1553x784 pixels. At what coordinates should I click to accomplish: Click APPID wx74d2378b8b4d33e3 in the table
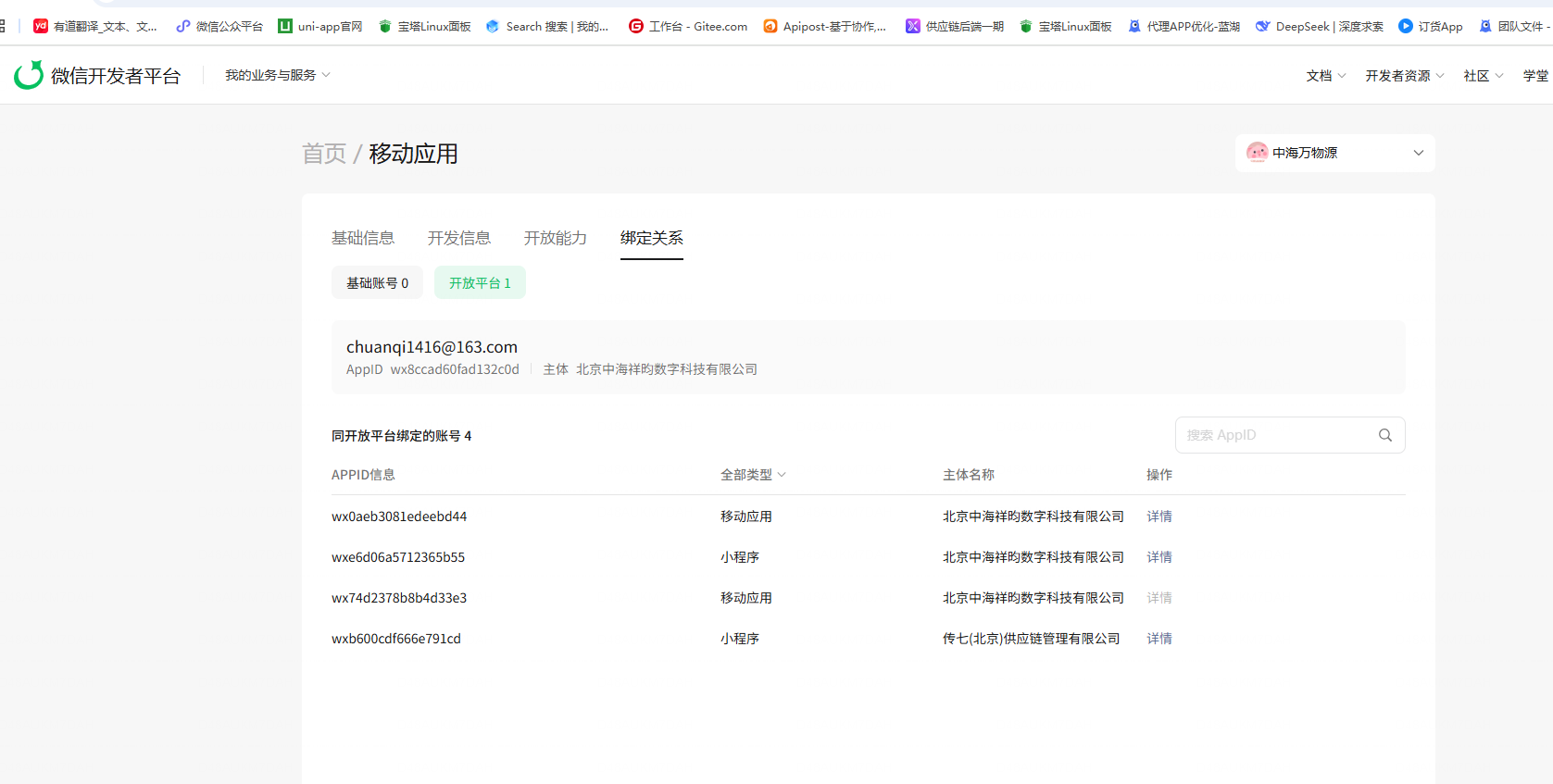coord(399,598)
